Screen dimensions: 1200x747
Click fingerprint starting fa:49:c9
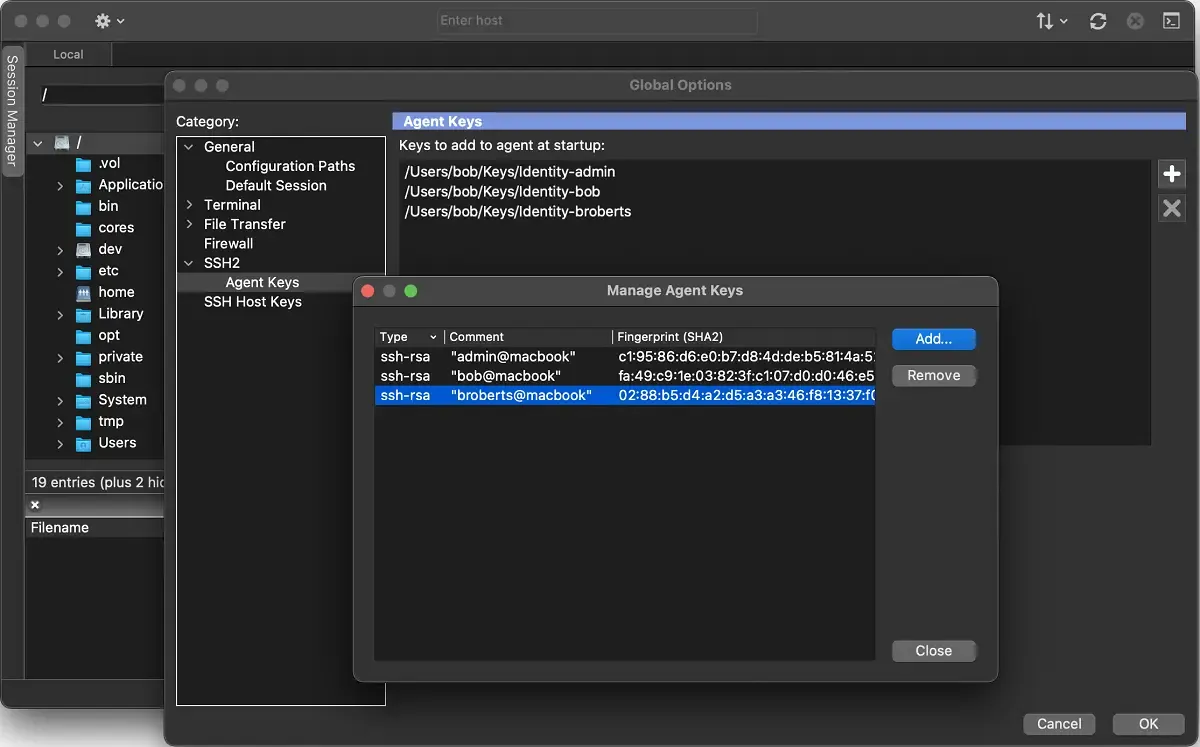(746, 376)
